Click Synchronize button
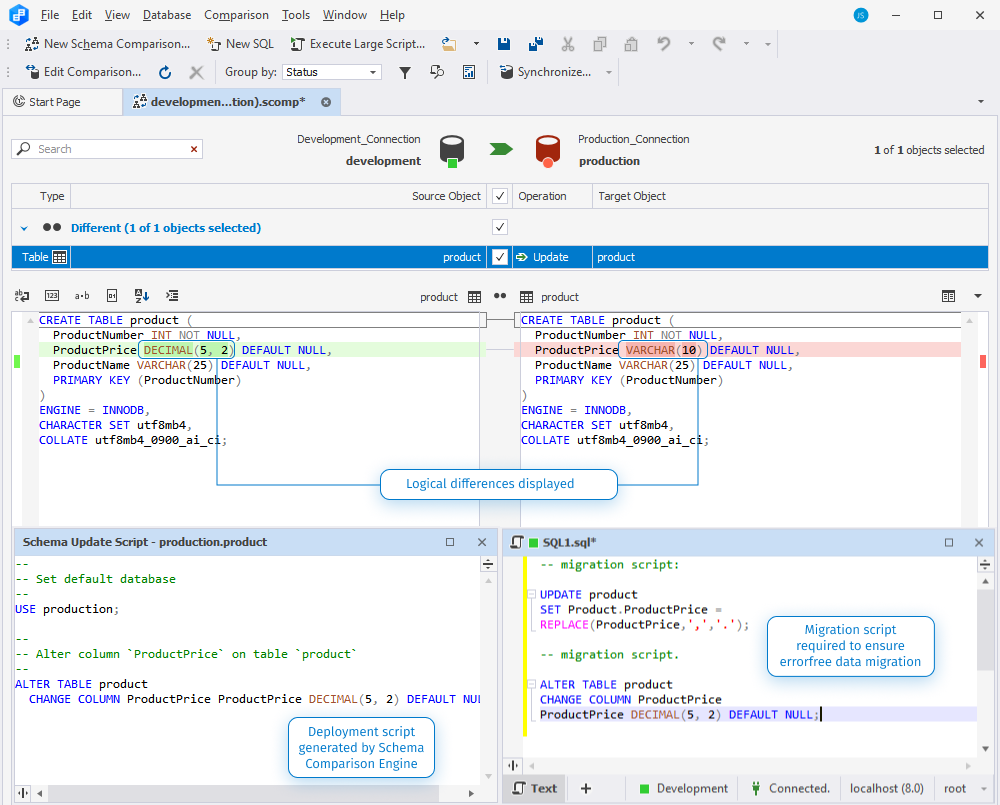Image resolution: width=1000 pixels, height=805 pixels. pos(546,72)
